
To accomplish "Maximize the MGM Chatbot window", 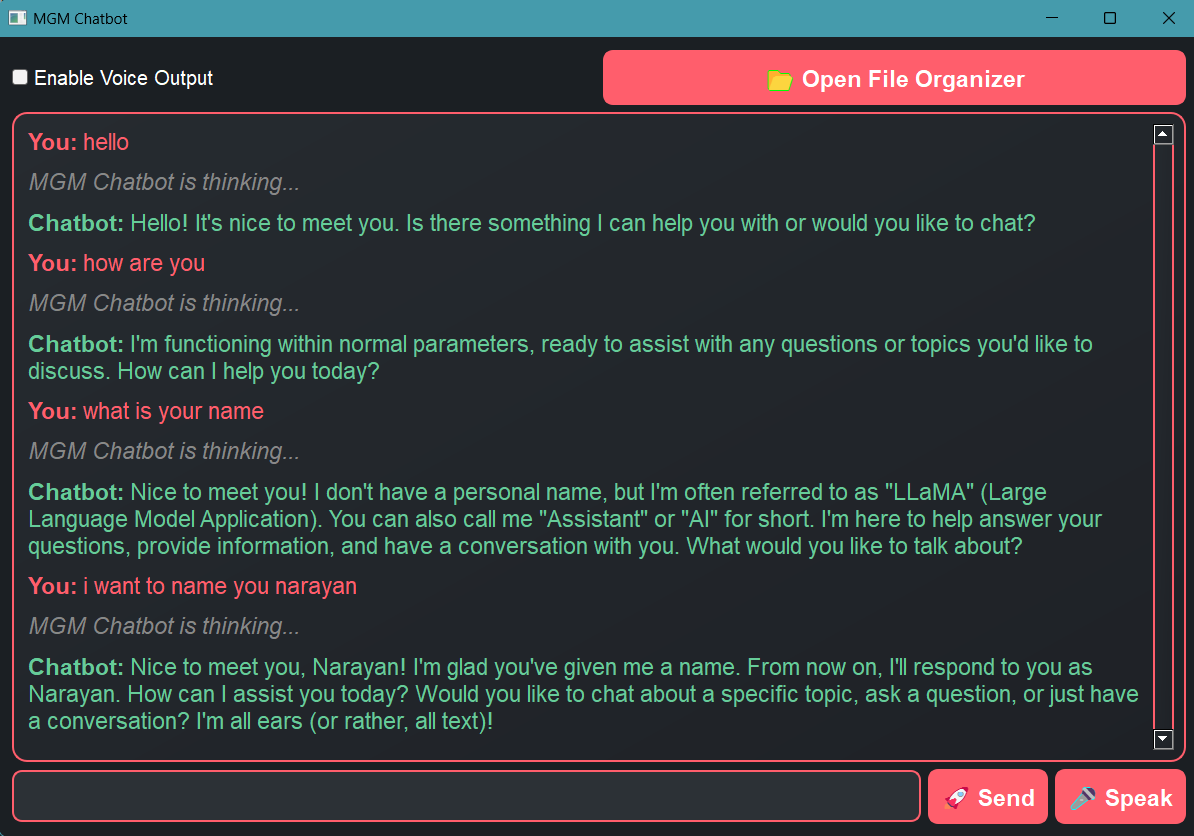I will click(x=1109, y=18).
